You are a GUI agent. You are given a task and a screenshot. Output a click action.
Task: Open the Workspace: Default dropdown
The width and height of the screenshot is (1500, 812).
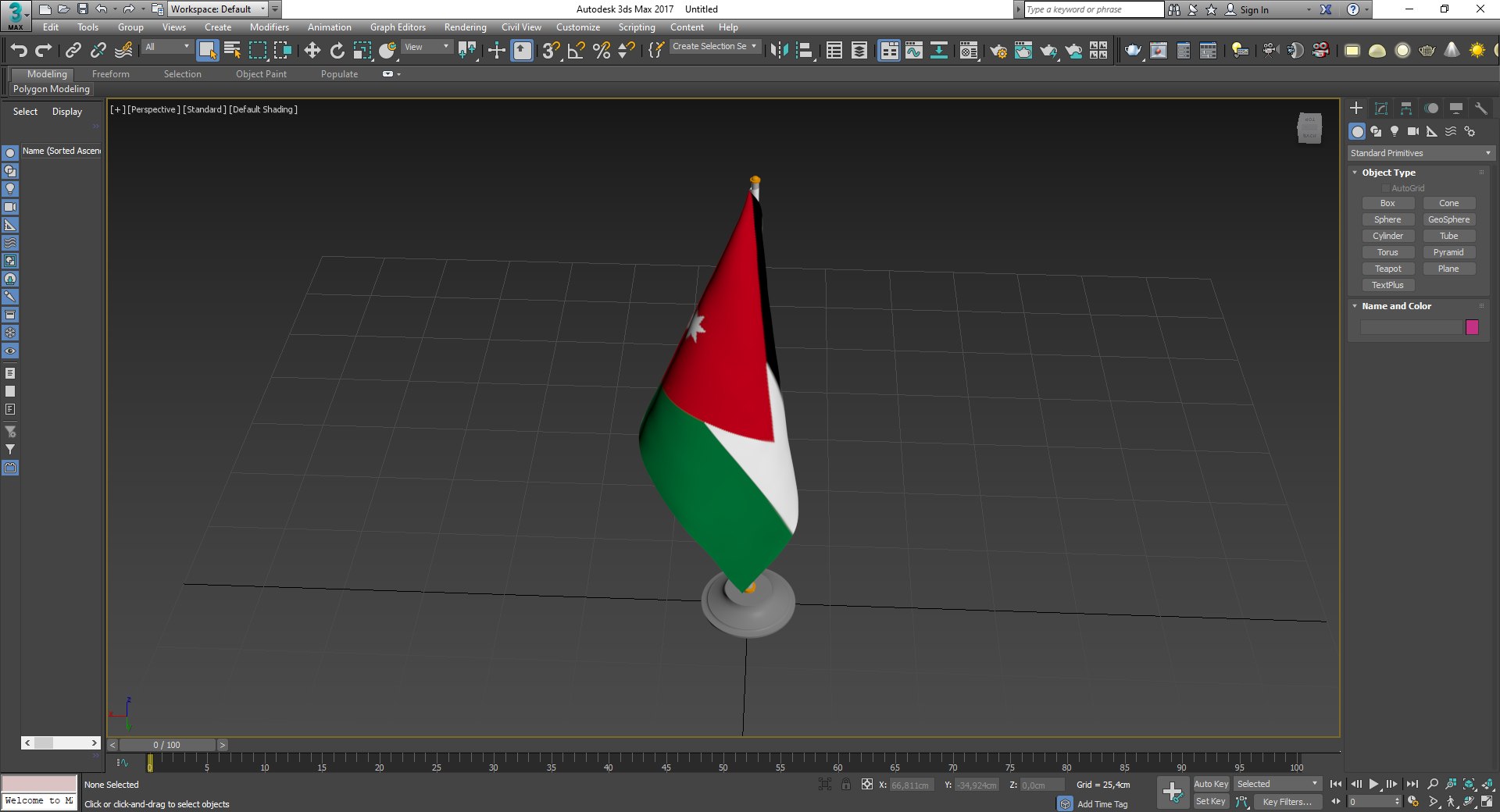click(218, 9)
